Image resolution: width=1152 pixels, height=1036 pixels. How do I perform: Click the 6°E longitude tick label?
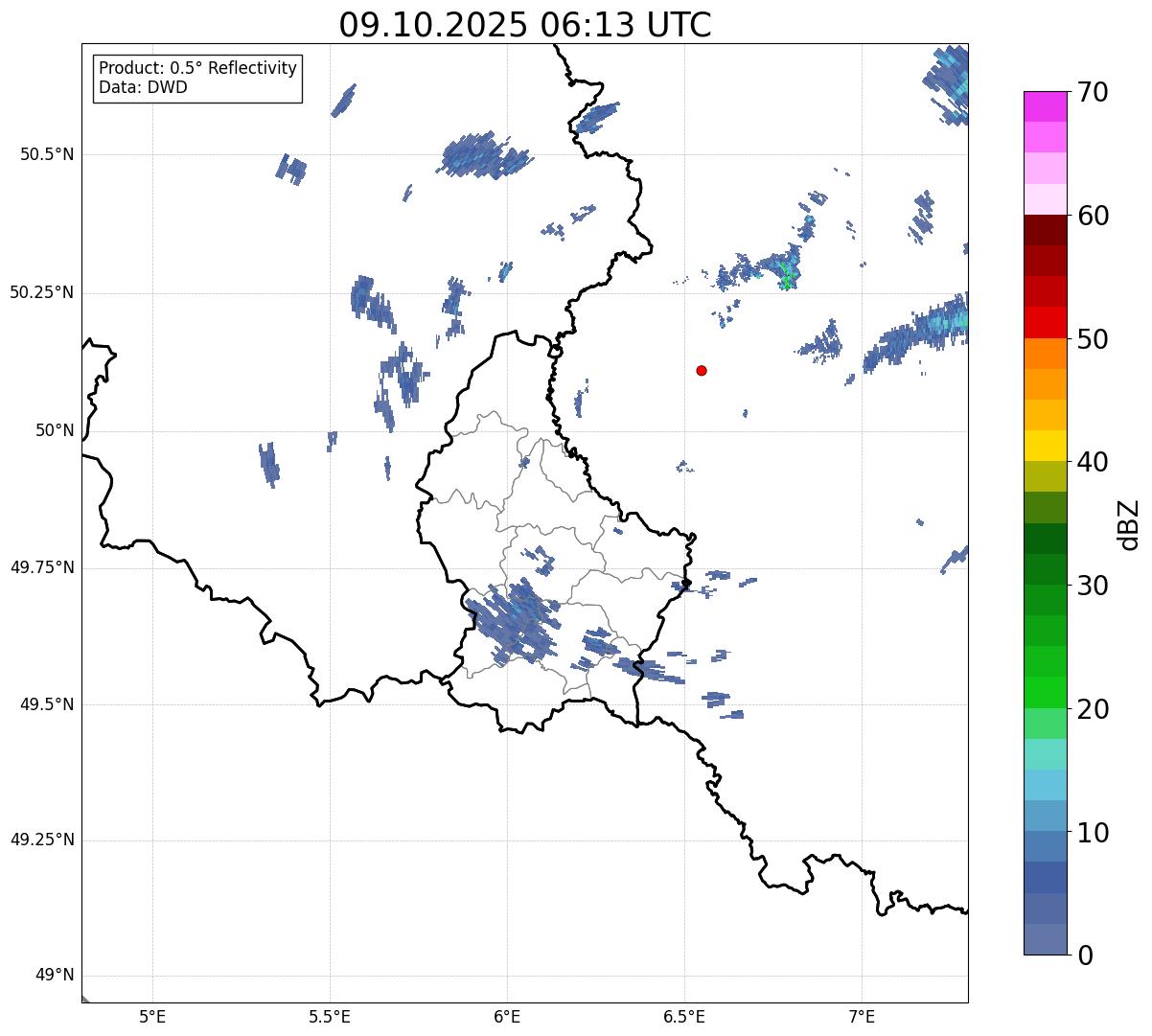coord(507,1016)
